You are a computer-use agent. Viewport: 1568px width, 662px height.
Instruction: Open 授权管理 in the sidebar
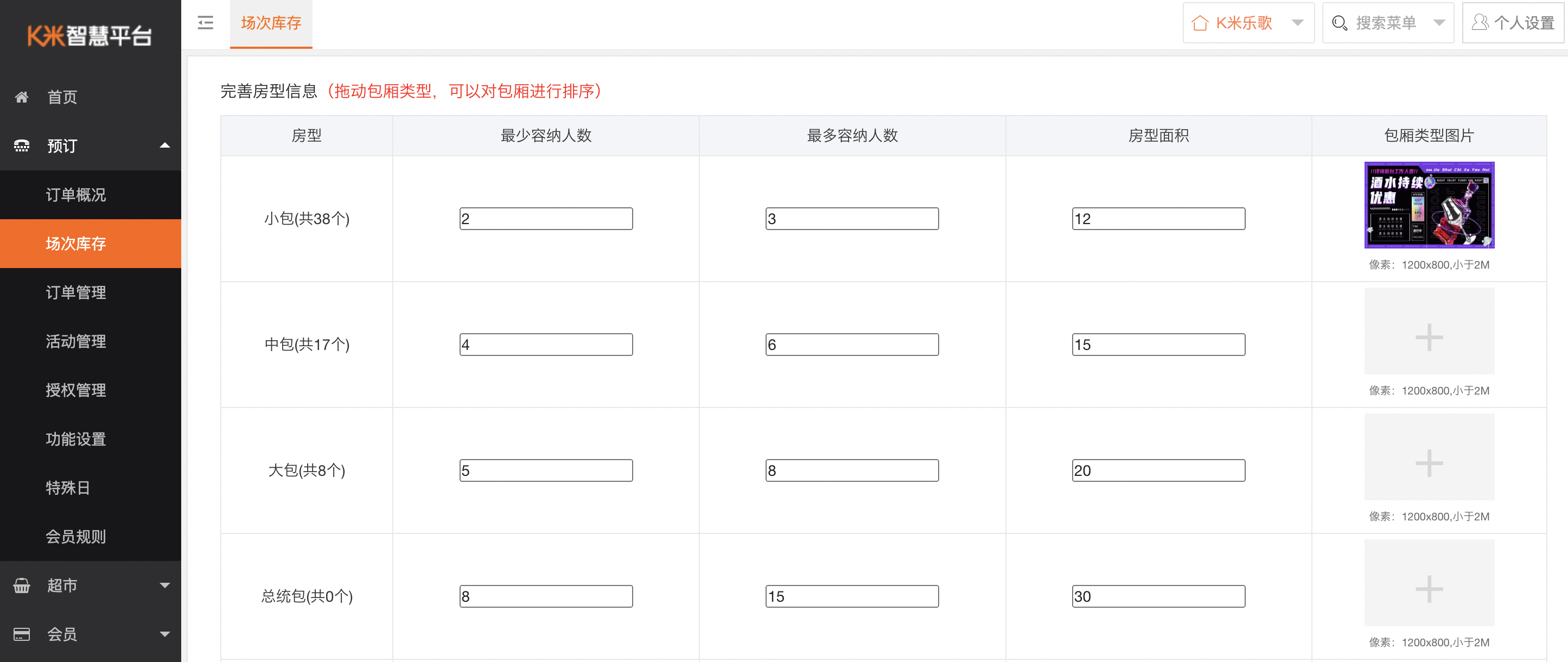(x=91, y=390)
